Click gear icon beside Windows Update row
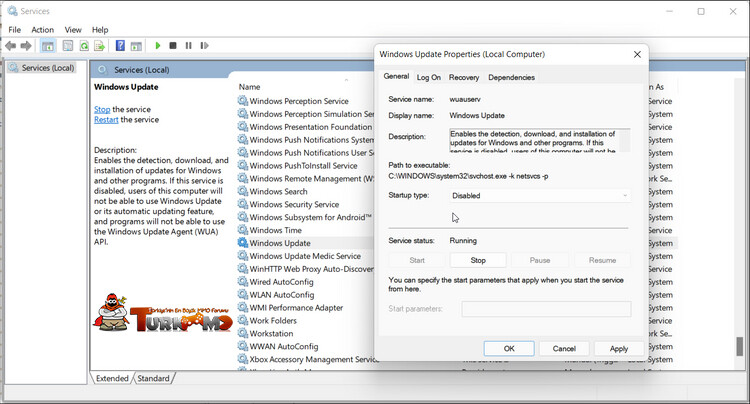 click(243, 243)
